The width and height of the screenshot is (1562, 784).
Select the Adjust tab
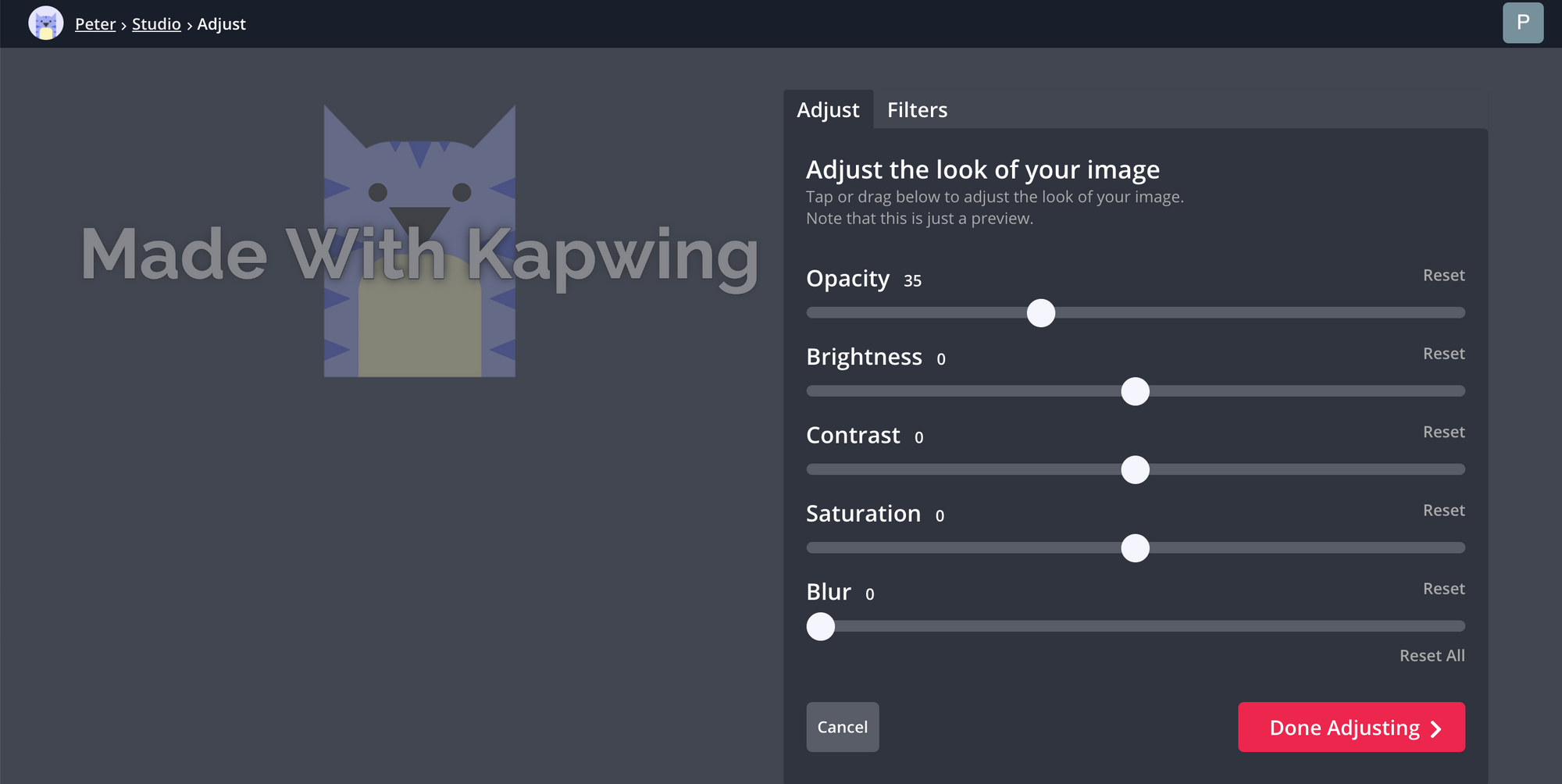828,110
